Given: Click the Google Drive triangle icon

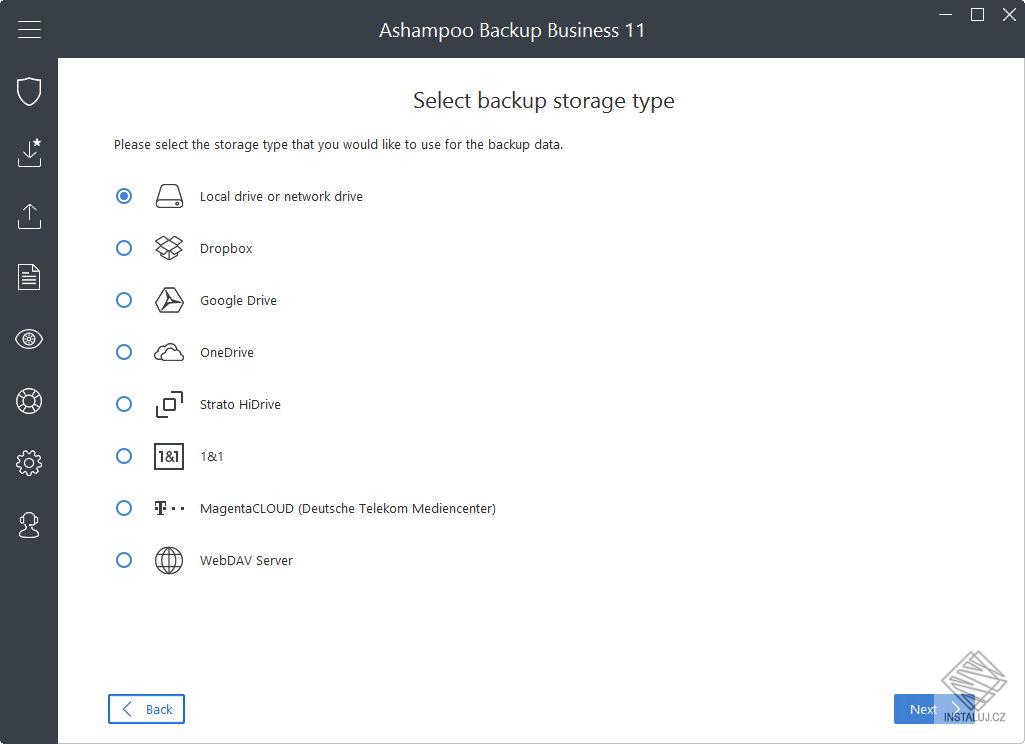Looking at the screenshot, I should (x=168, y=300).
